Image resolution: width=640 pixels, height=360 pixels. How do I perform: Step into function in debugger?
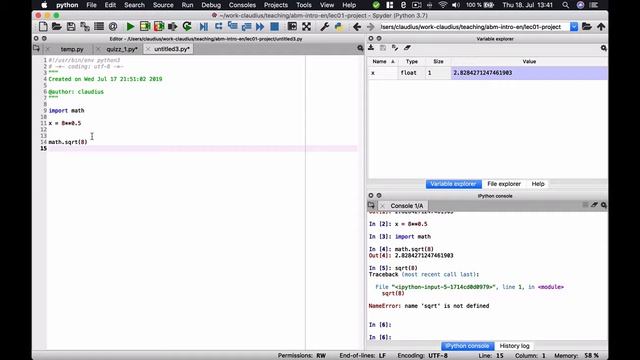click(x=232, y=27)
